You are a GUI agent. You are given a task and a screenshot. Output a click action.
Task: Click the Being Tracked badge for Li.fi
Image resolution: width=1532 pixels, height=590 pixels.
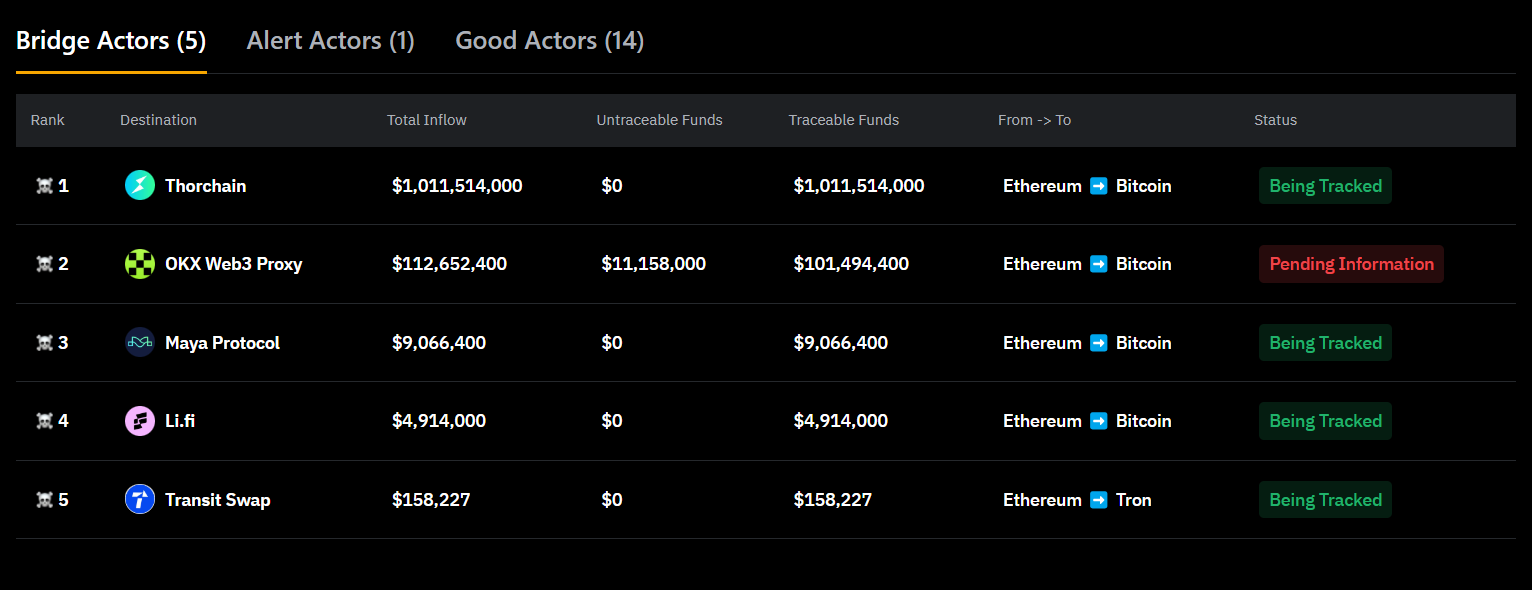coord(1325,421)
